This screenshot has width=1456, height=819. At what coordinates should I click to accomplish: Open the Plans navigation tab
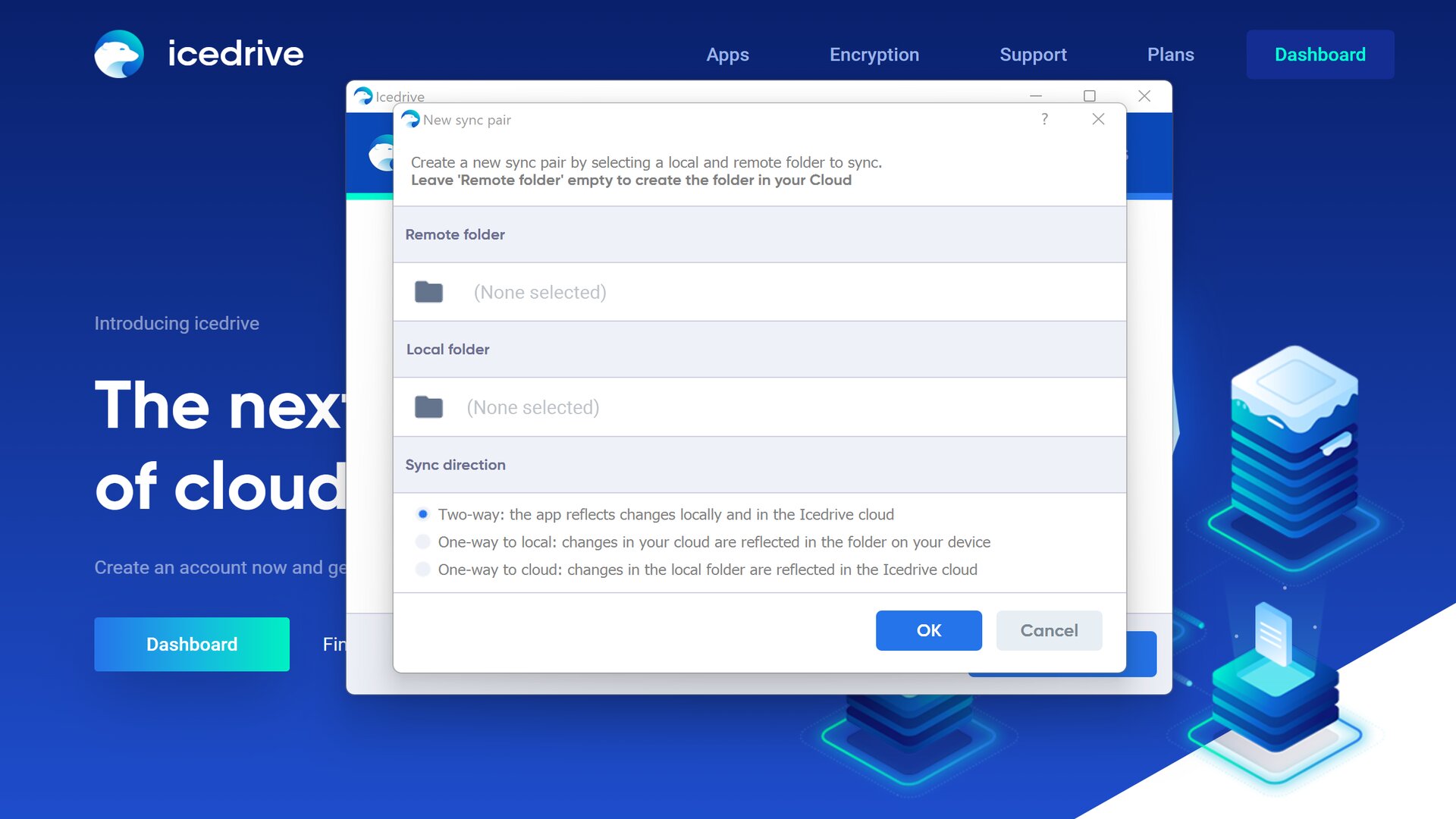(x=1171, y=54)
